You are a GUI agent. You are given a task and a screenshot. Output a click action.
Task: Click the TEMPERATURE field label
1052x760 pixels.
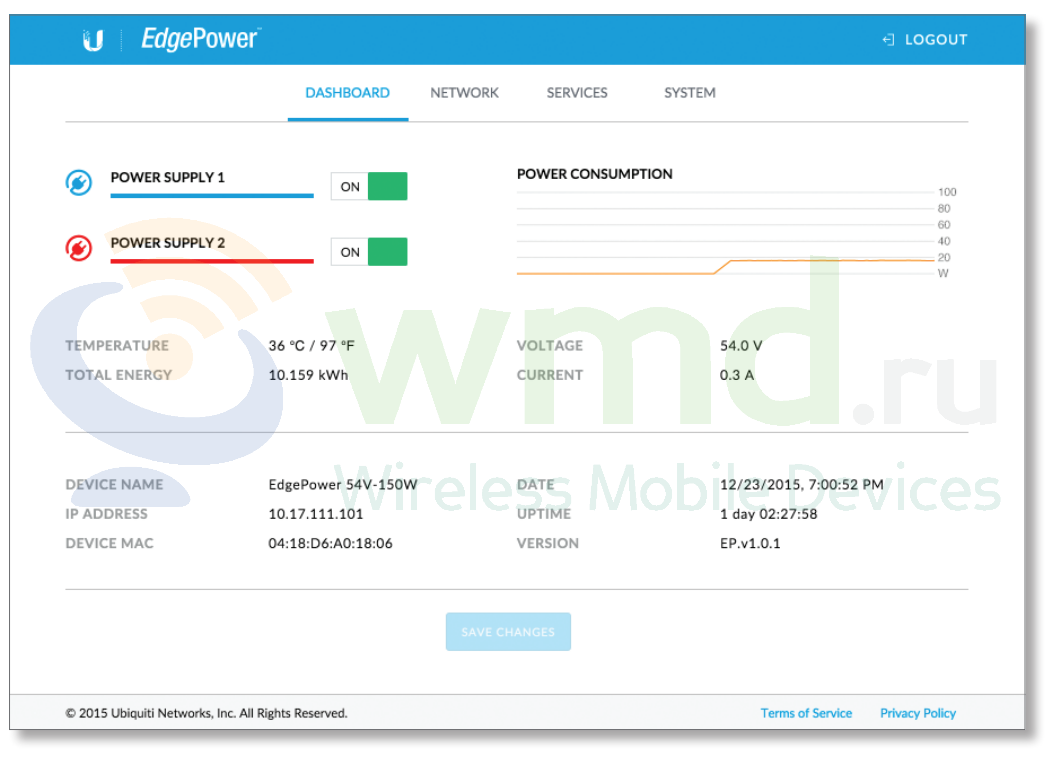coord(117,345)
